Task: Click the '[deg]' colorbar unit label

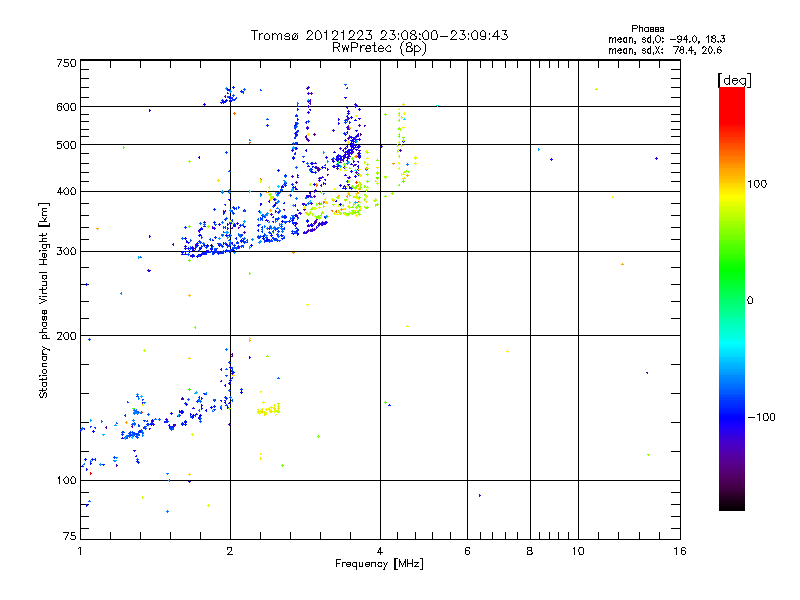Action: coord(734,80)
